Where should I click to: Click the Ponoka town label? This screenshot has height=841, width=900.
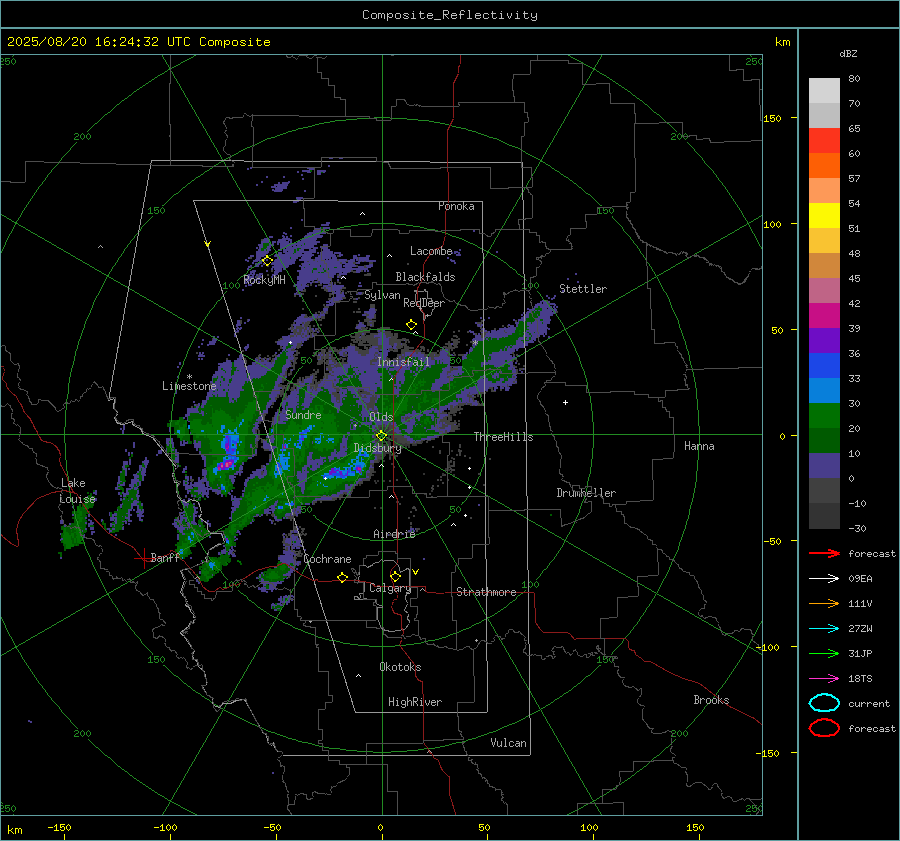pos(456,206)
